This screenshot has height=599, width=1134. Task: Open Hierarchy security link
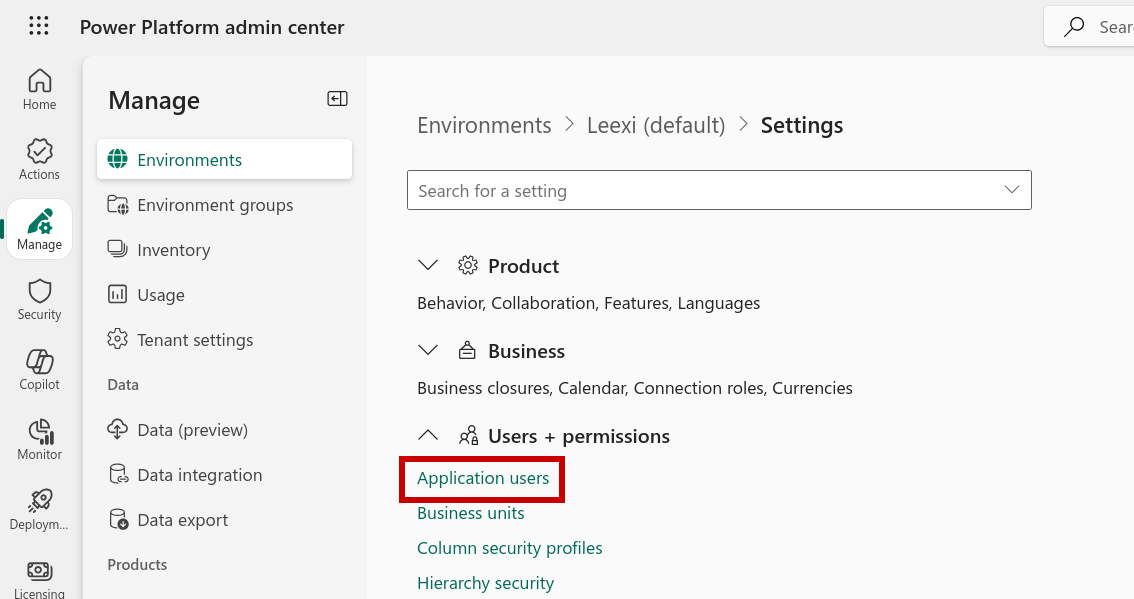coord(485,583)
